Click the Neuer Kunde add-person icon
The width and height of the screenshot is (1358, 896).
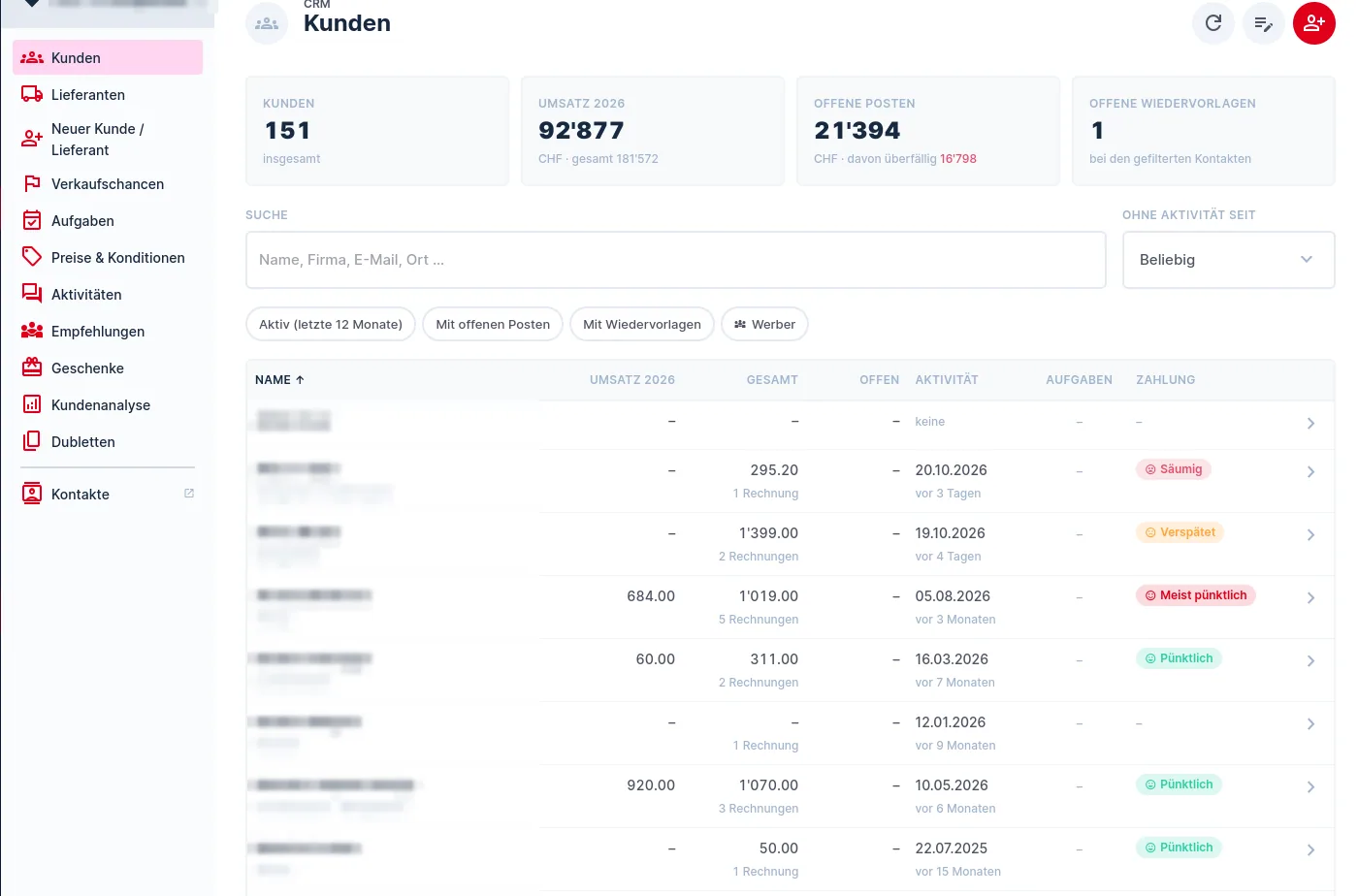tap(32, 139)
